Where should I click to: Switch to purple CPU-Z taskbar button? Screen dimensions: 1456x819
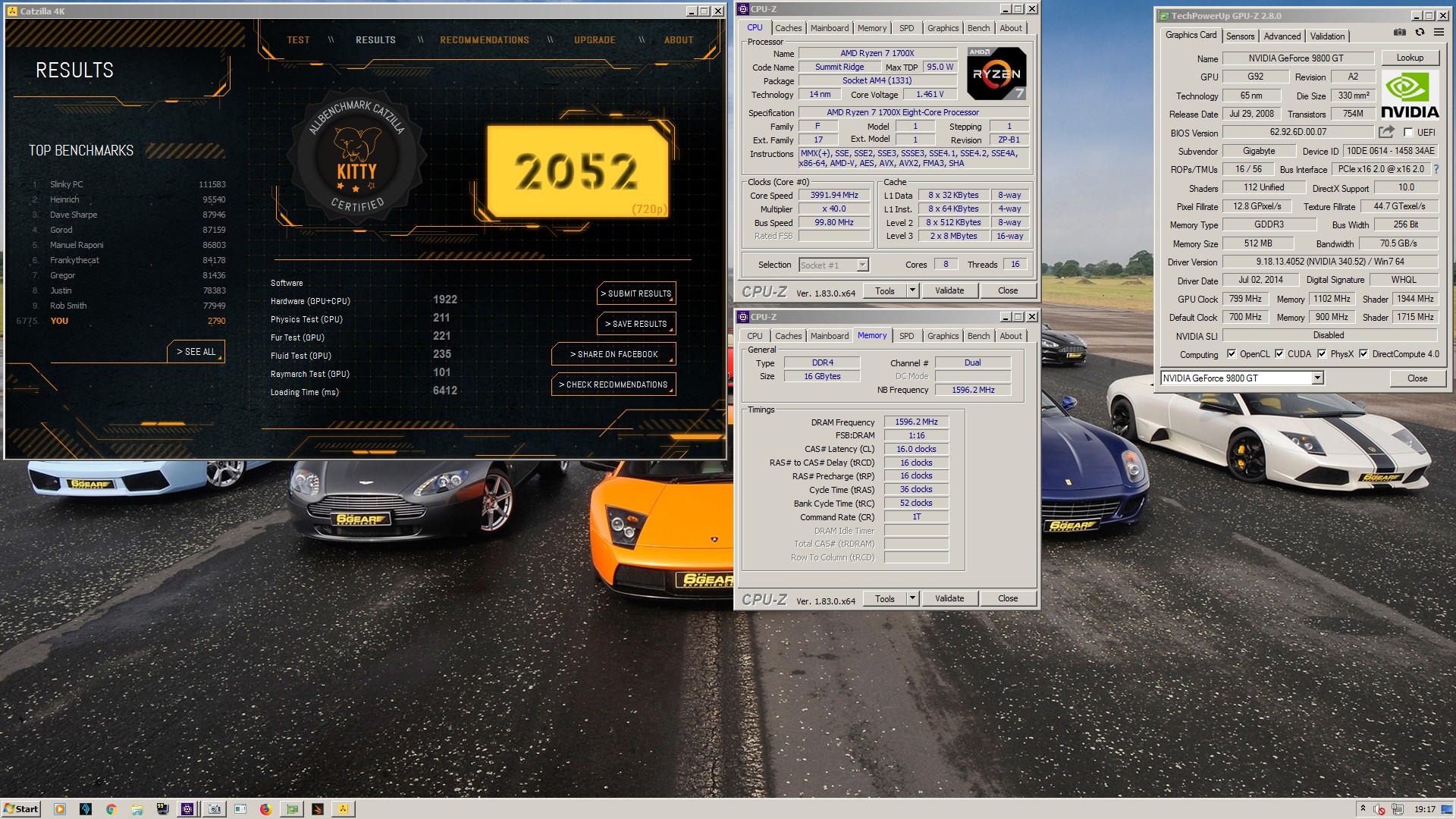(x=187, y=809)
